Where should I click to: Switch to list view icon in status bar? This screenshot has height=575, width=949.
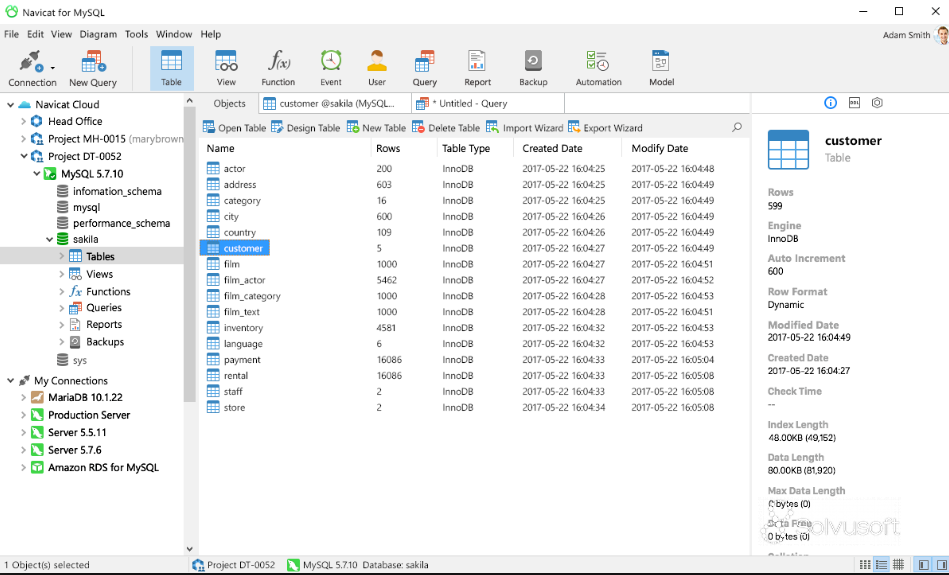pyautogui.click(x=865, y=565)
